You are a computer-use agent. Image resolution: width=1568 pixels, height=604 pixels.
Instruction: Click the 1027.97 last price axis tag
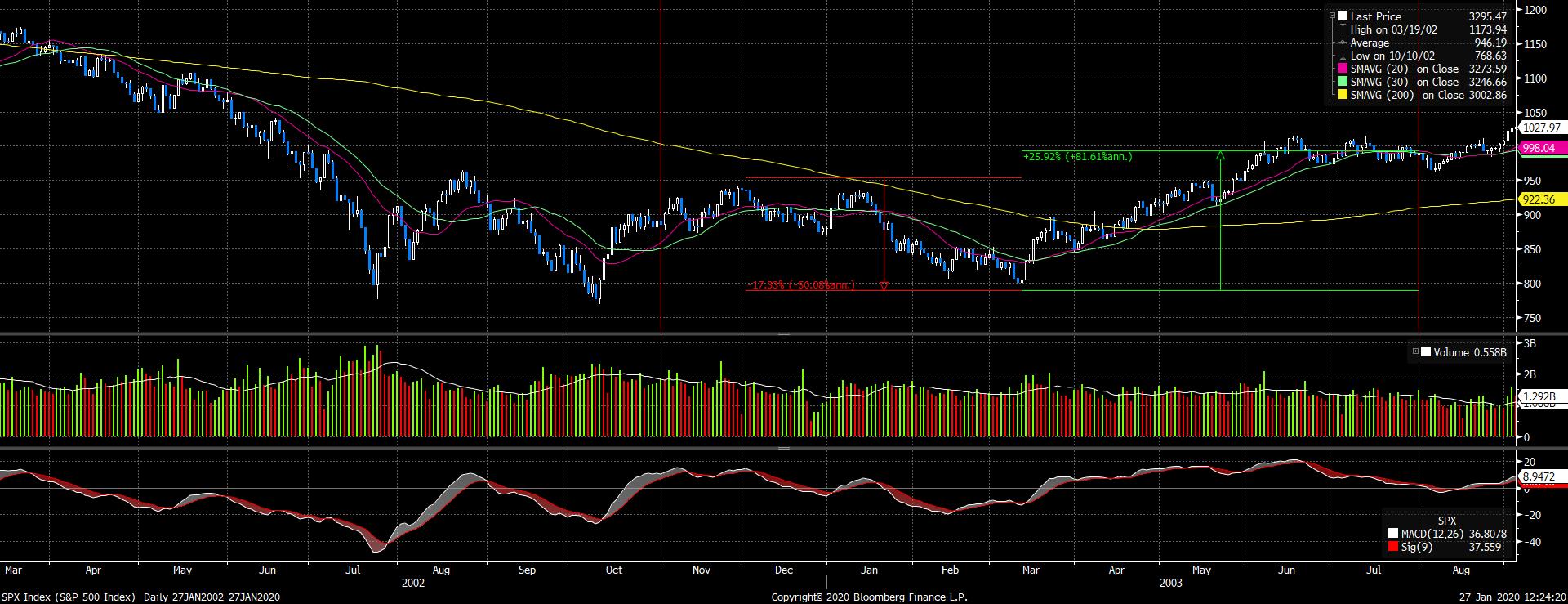[1541, 128]
